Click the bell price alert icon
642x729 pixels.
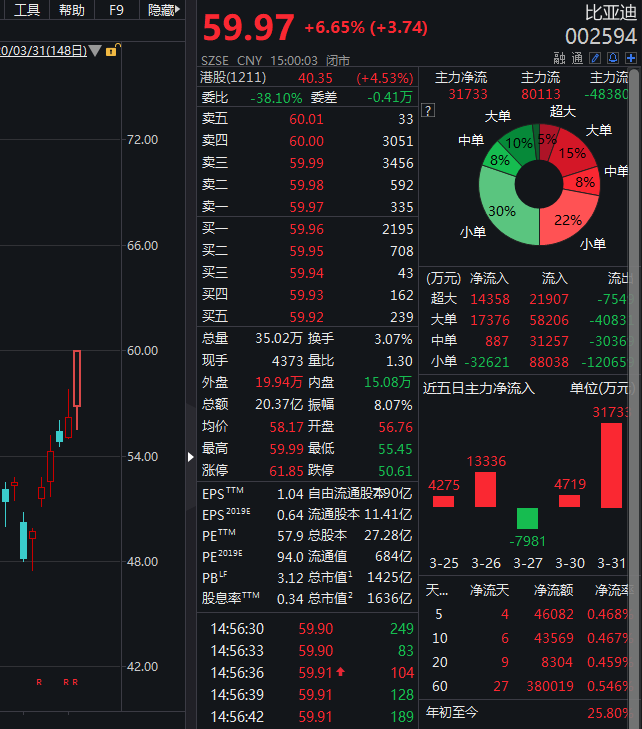tap(612, 59)
